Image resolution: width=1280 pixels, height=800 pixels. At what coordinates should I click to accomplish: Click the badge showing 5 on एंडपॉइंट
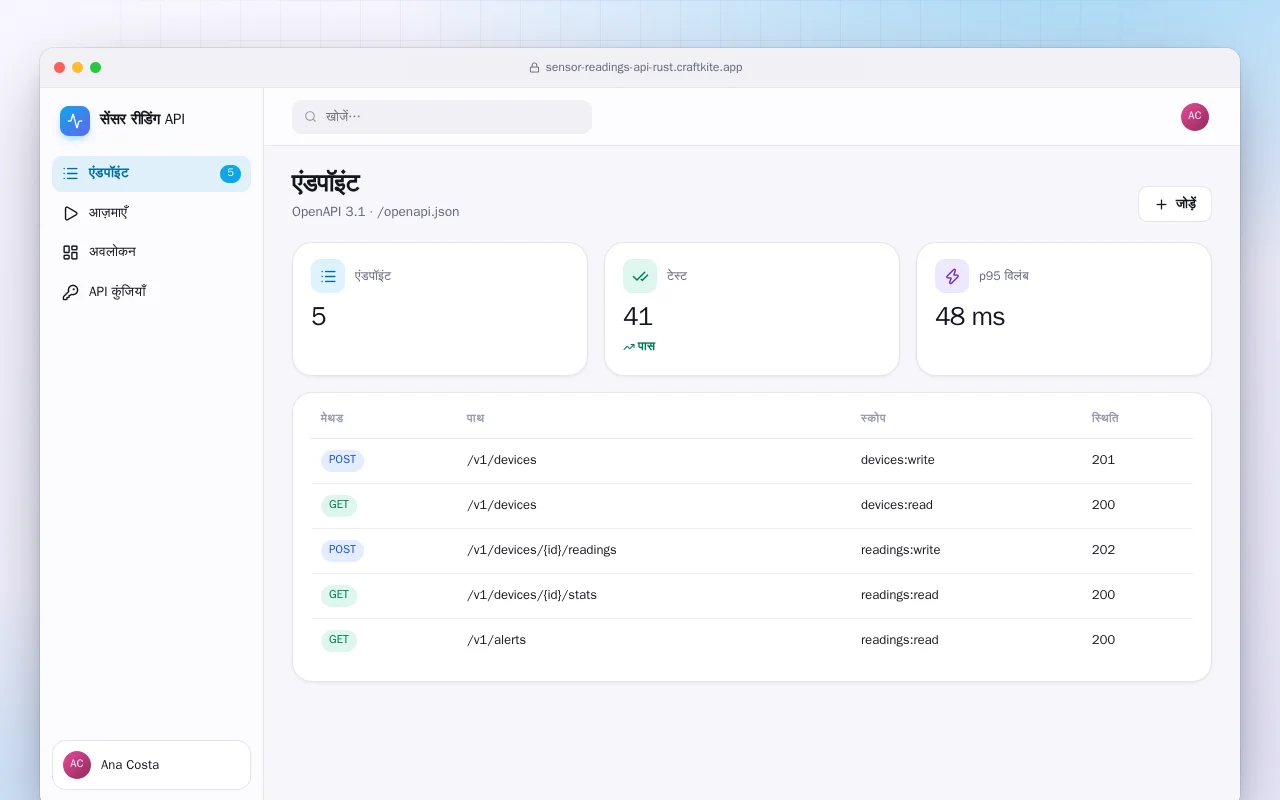tap(230, 174)
